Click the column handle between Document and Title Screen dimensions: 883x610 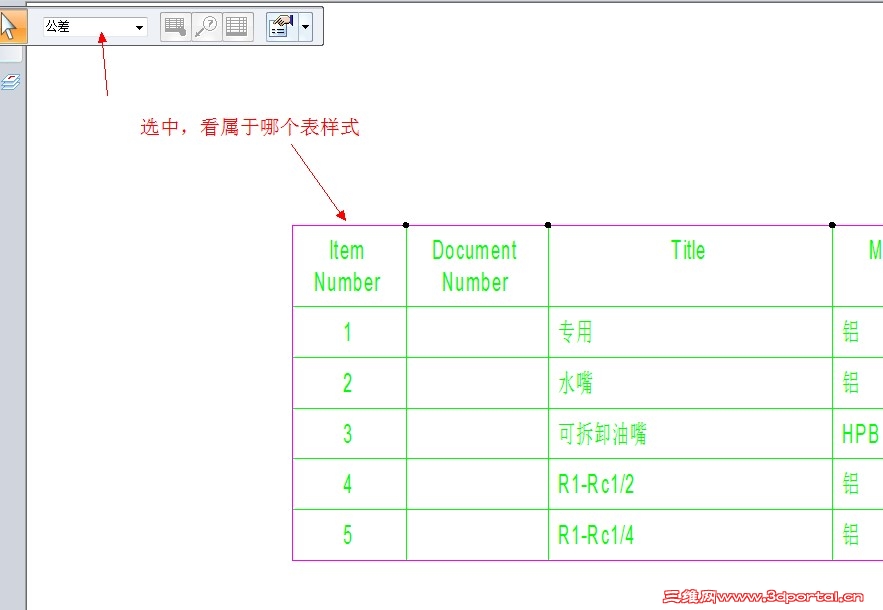[548, 225]
